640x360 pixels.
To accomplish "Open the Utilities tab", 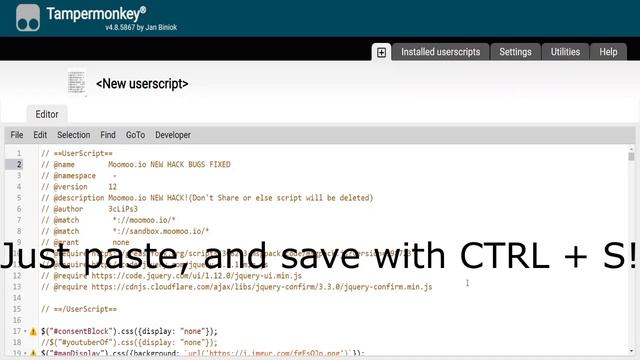I will [565, 52].
